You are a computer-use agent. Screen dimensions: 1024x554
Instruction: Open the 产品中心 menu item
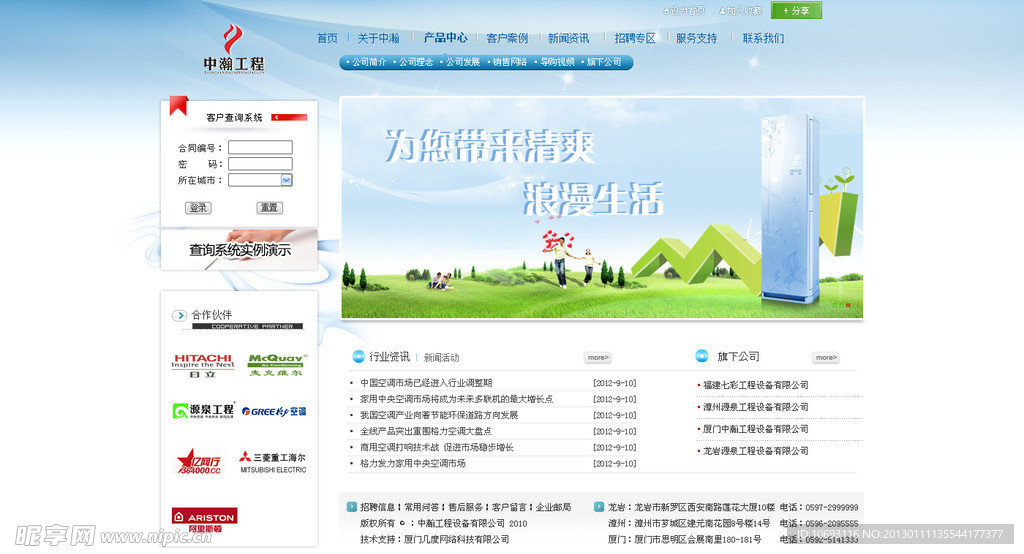(445, 38)
